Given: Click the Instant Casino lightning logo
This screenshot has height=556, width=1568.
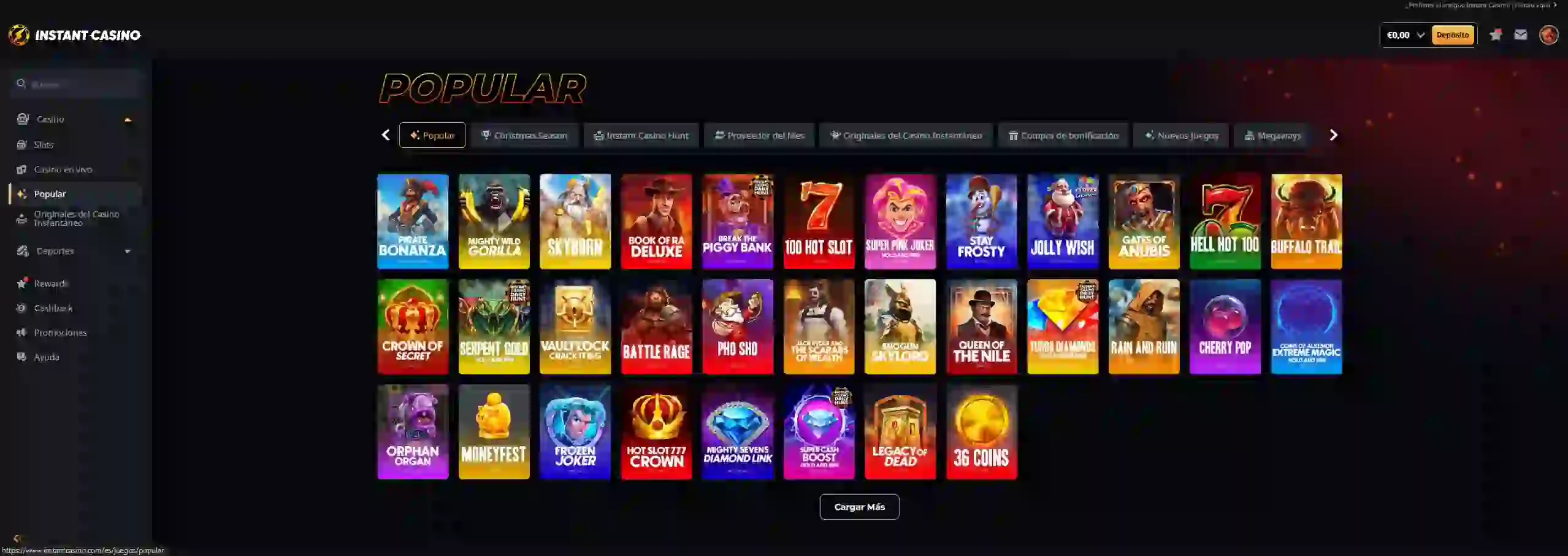Looking at the screenshot, I should click(x=19, y=35).
